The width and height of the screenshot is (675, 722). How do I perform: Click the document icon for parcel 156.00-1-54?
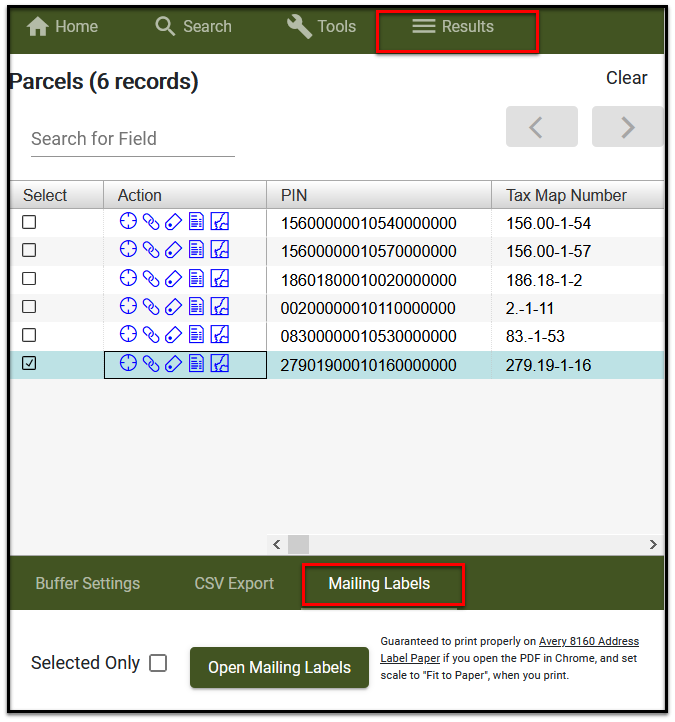[x=196, y=222]
